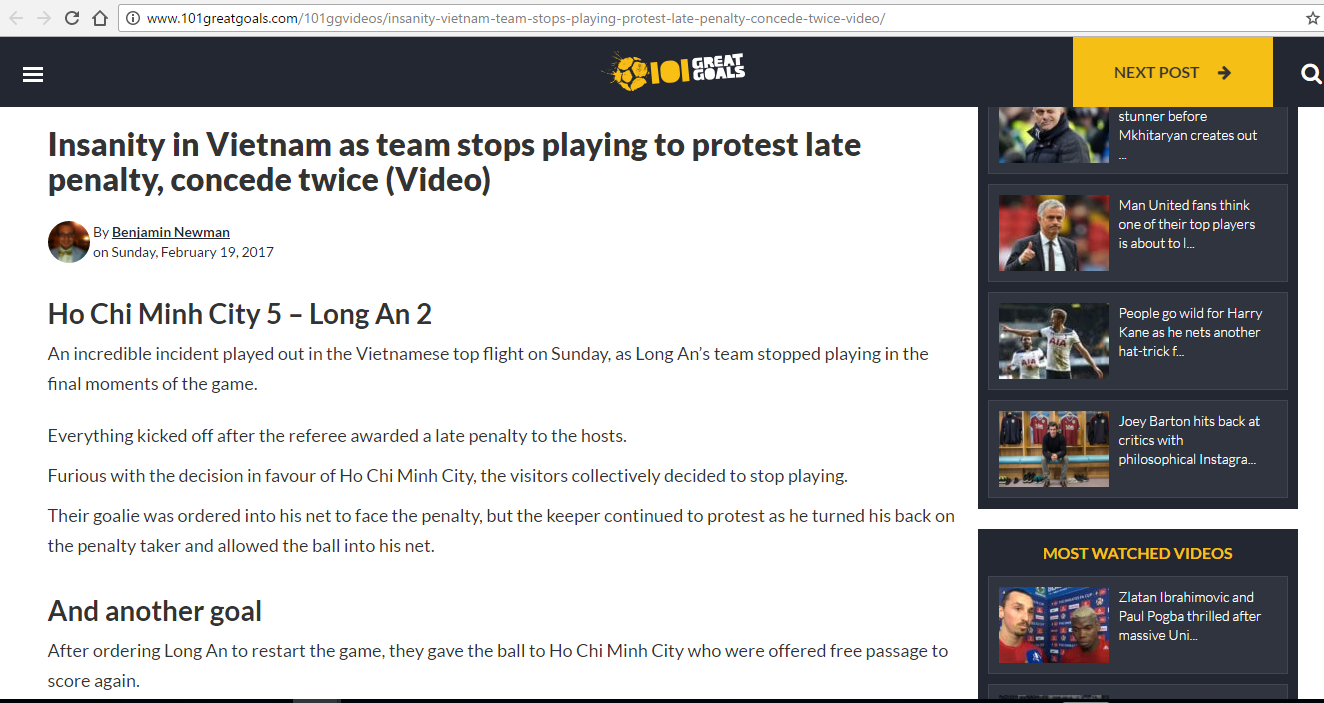Viewport: 1324px width, 703px height.
Task: Click the 101 Great Goals logo
Action: click(673, 71)
